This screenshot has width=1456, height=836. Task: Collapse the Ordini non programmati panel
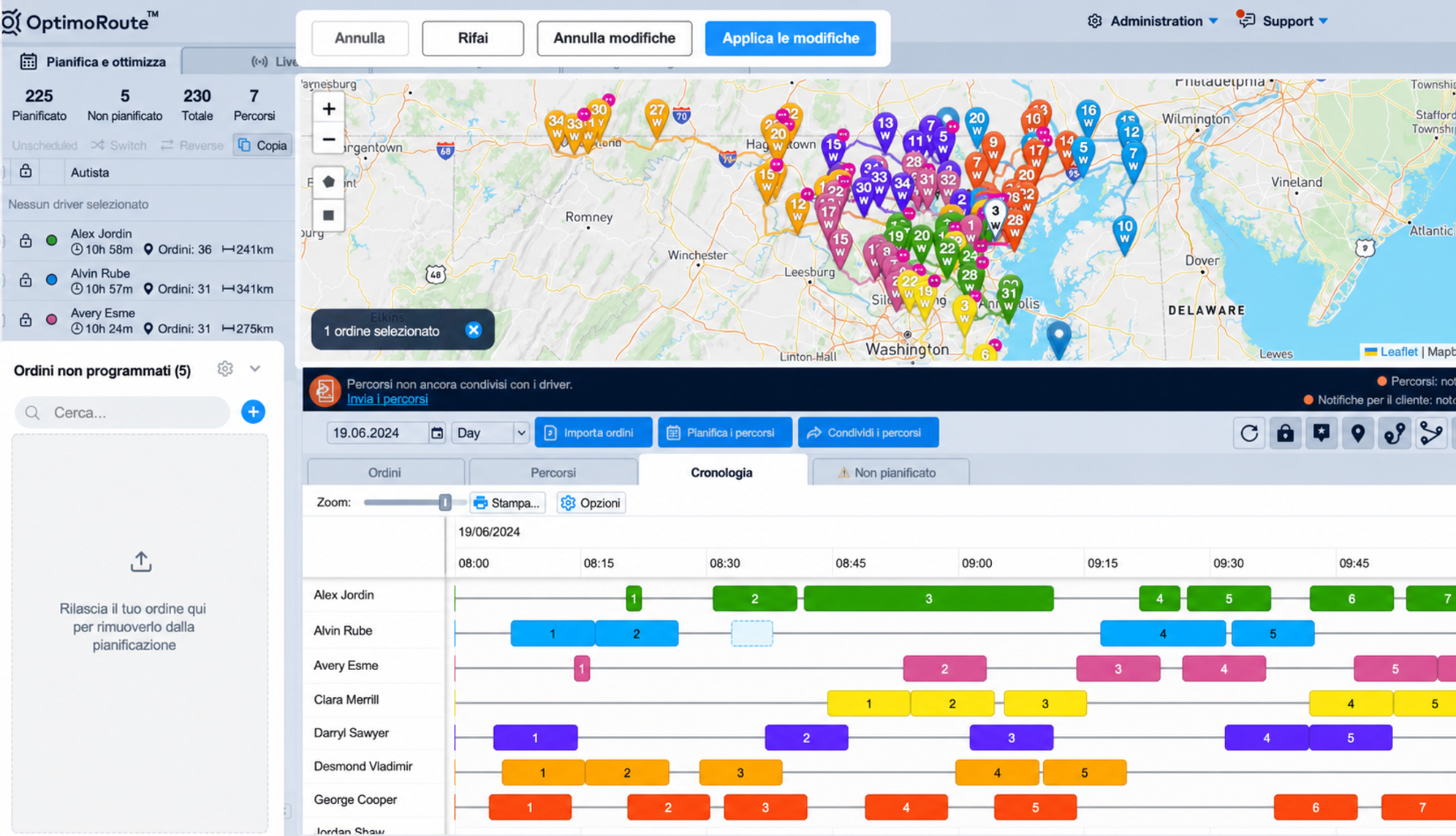255,369
